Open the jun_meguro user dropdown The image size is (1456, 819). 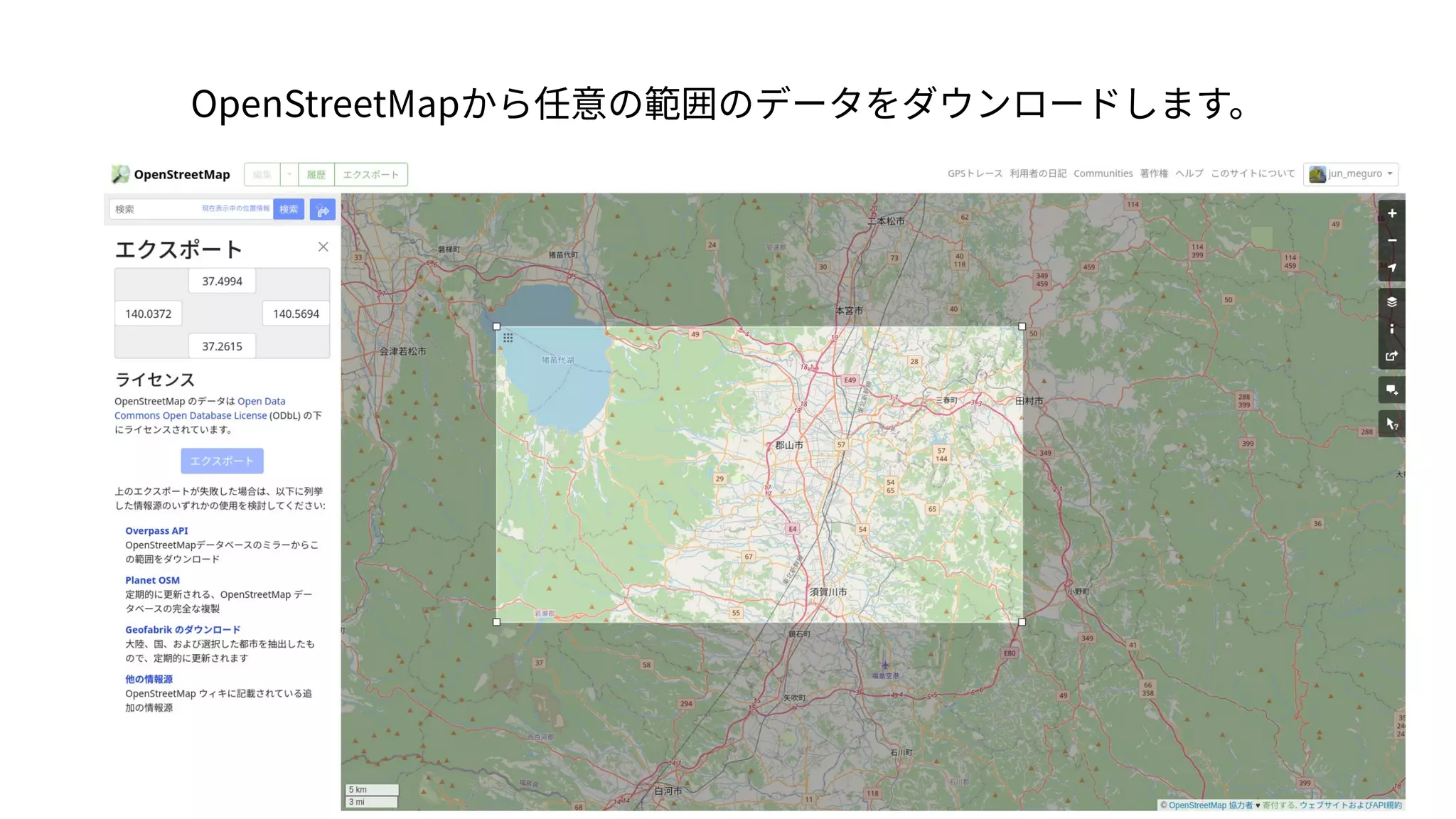(x=1351, y=174)
